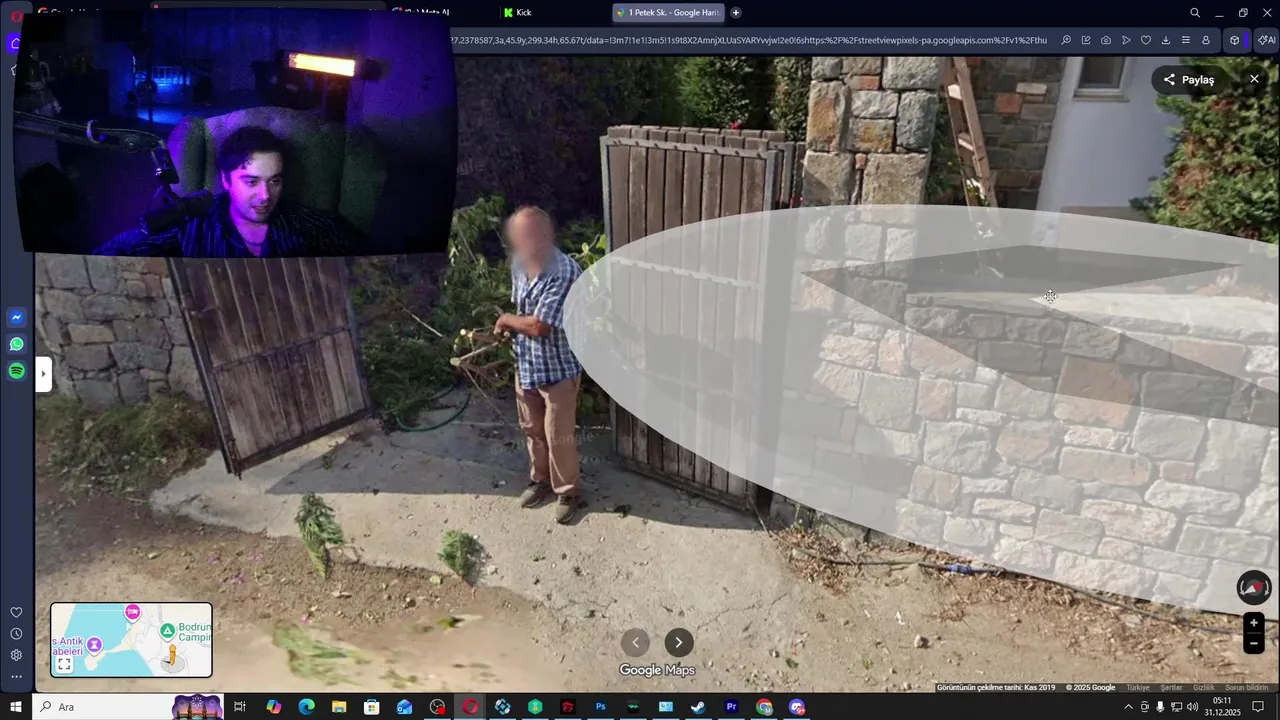1280x720 pixels.
Task: Click the send flow arrow icon
Action: pos(1126,40)
